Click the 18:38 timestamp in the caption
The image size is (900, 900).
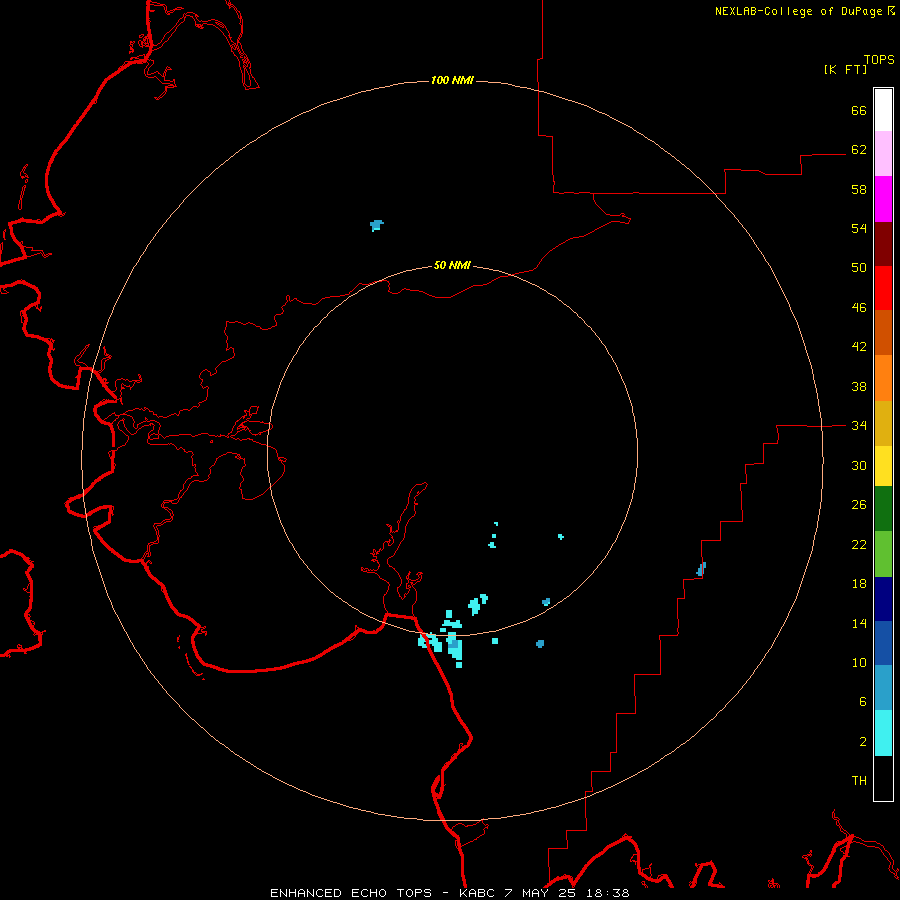pyautogui.click(x=608, y=893)
